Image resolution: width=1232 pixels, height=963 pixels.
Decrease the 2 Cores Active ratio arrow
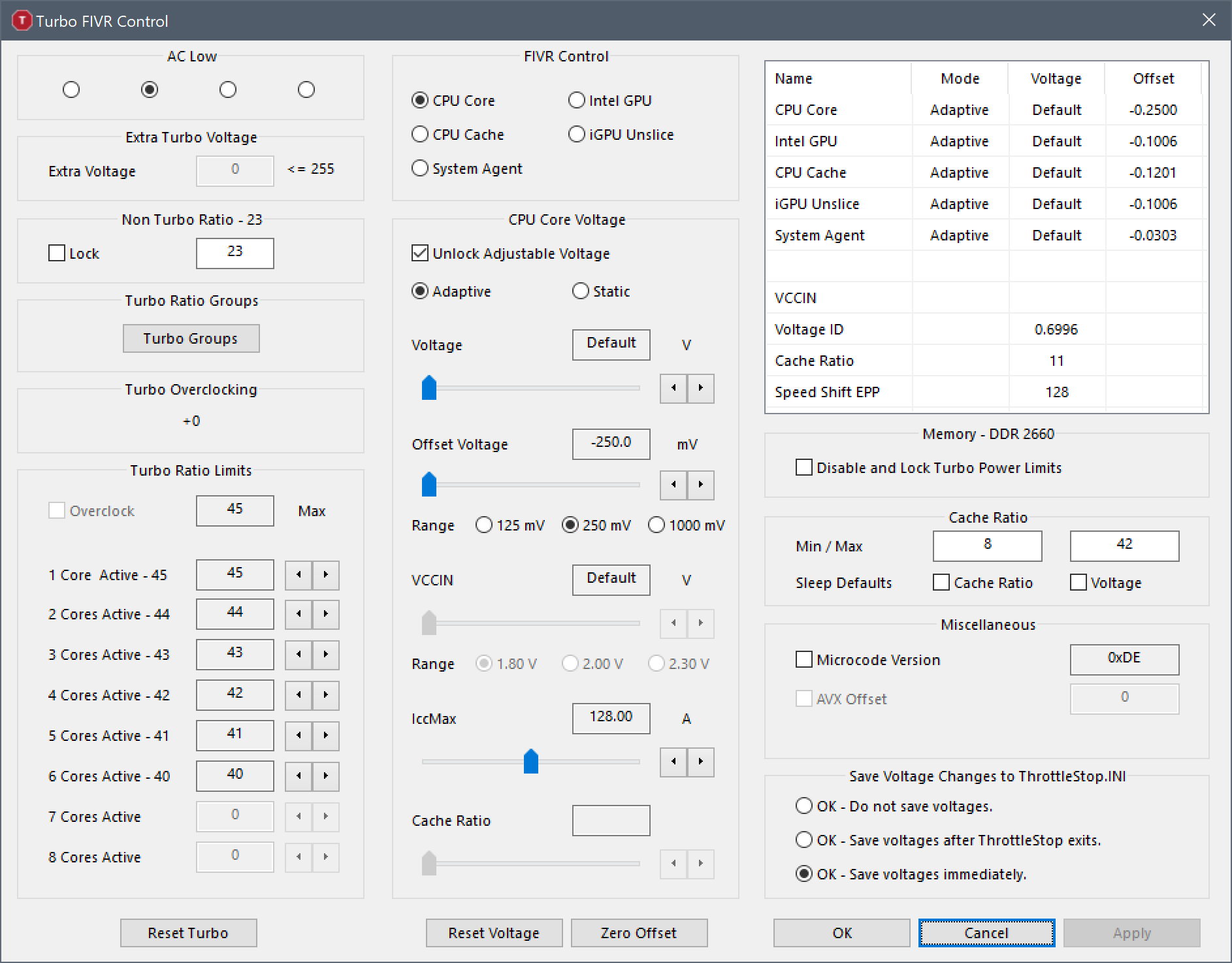(299, 614)
